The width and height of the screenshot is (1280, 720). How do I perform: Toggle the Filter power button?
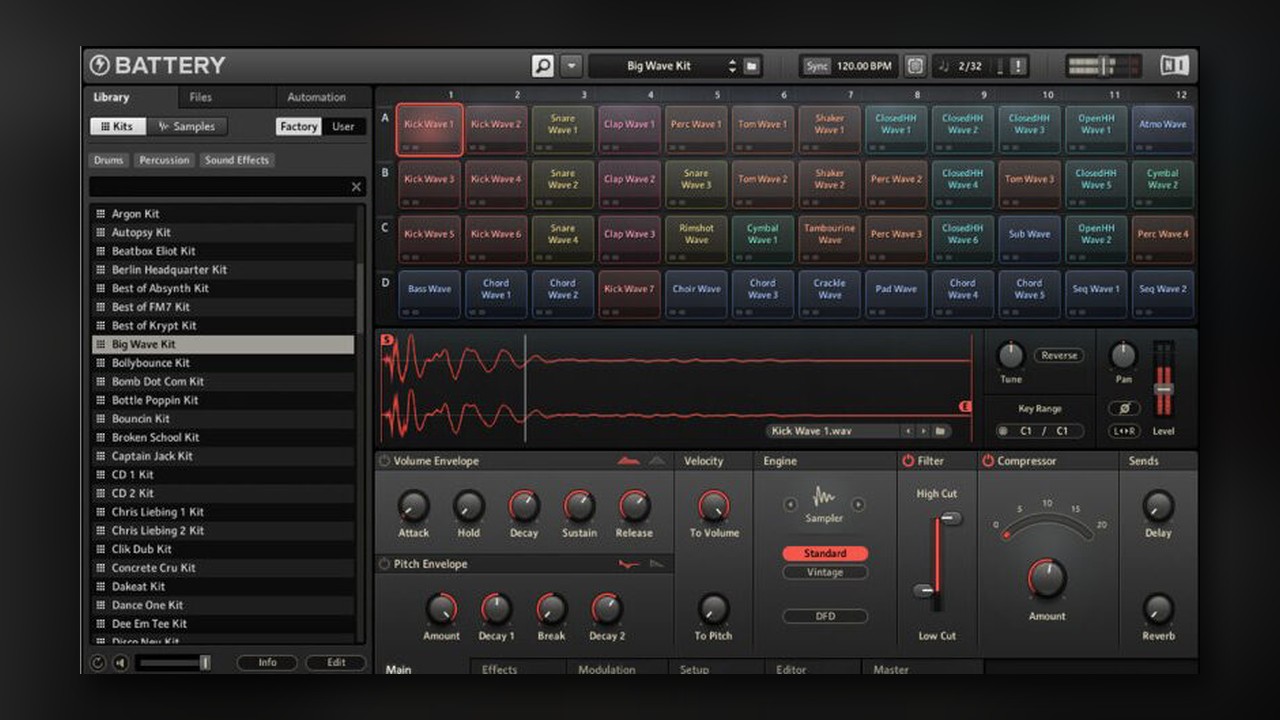[908, 461]
